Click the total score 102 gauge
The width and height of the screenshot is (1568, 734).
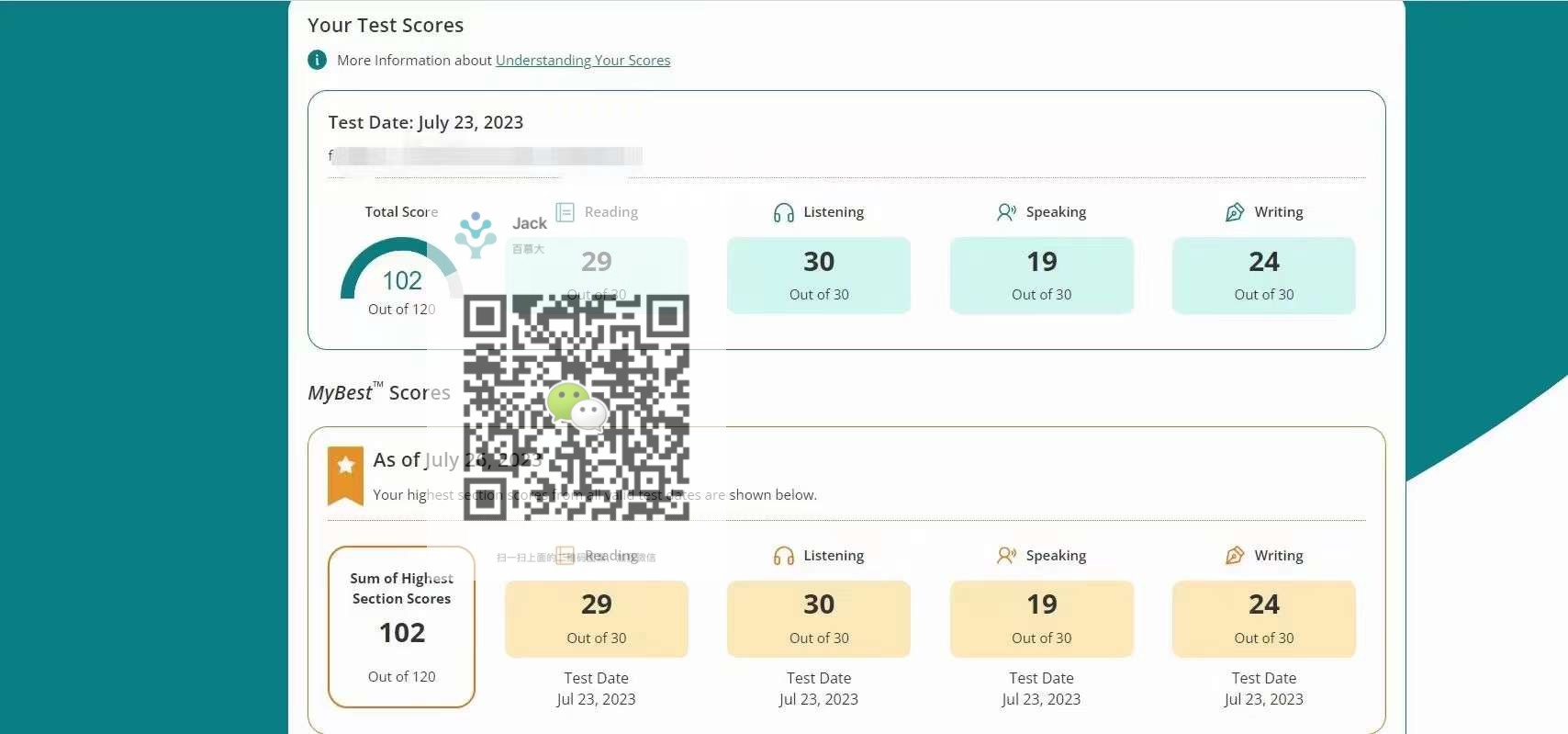[x=401, y=276]
